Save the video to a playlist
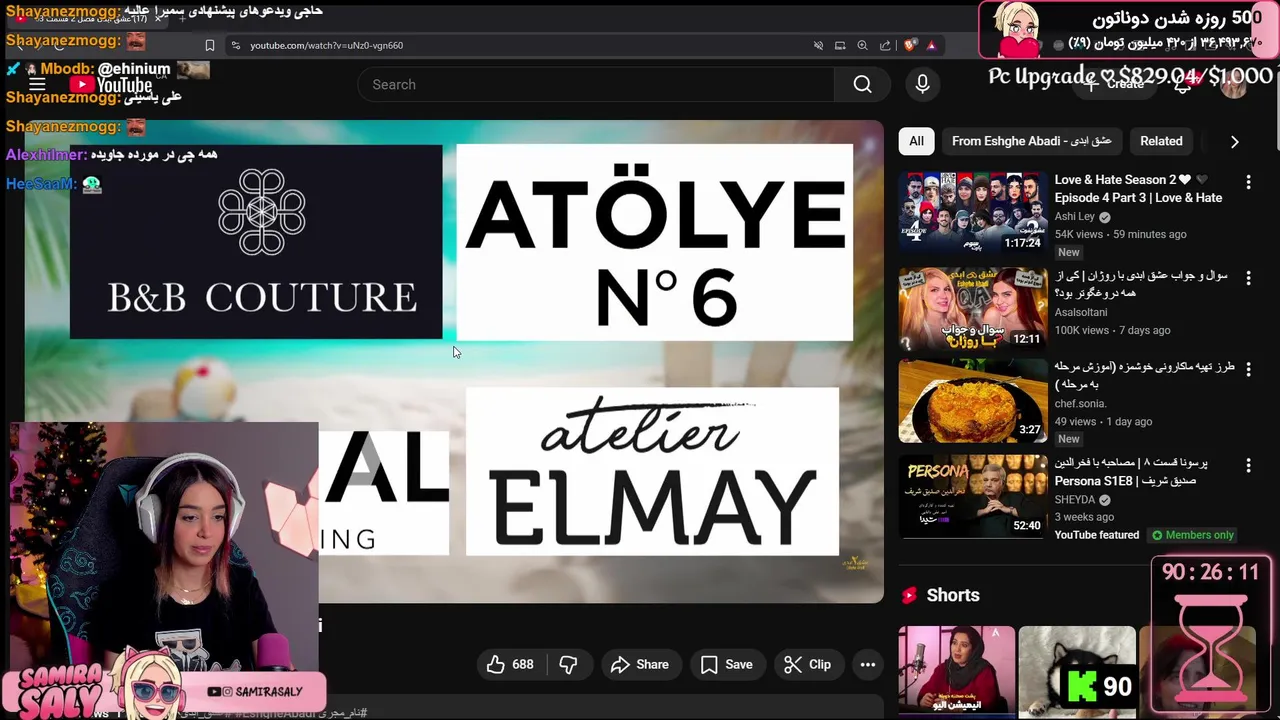This screenshot has width=1280, height=720. [x=727, y=664]
